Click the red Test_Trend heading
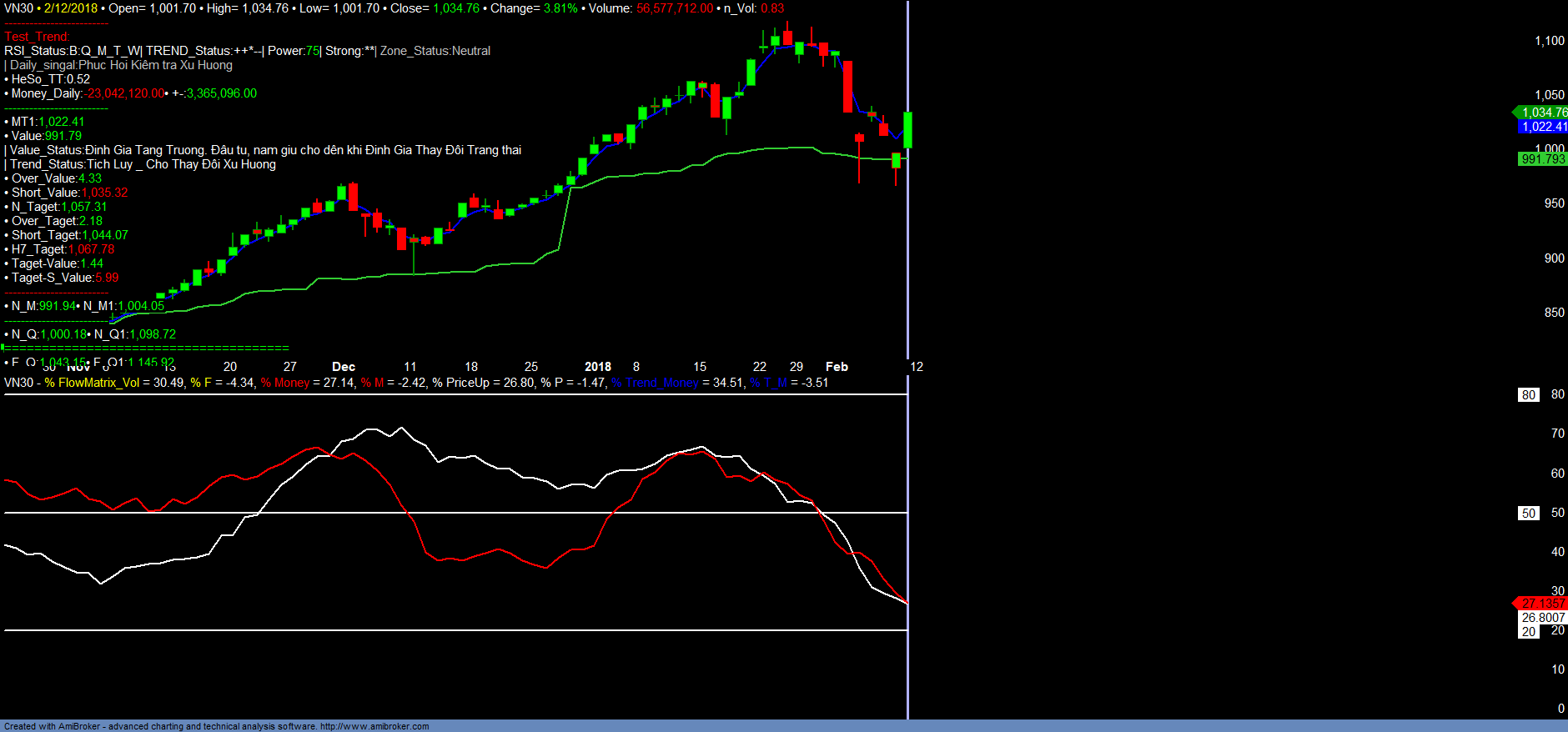 [x=38, y=37]
